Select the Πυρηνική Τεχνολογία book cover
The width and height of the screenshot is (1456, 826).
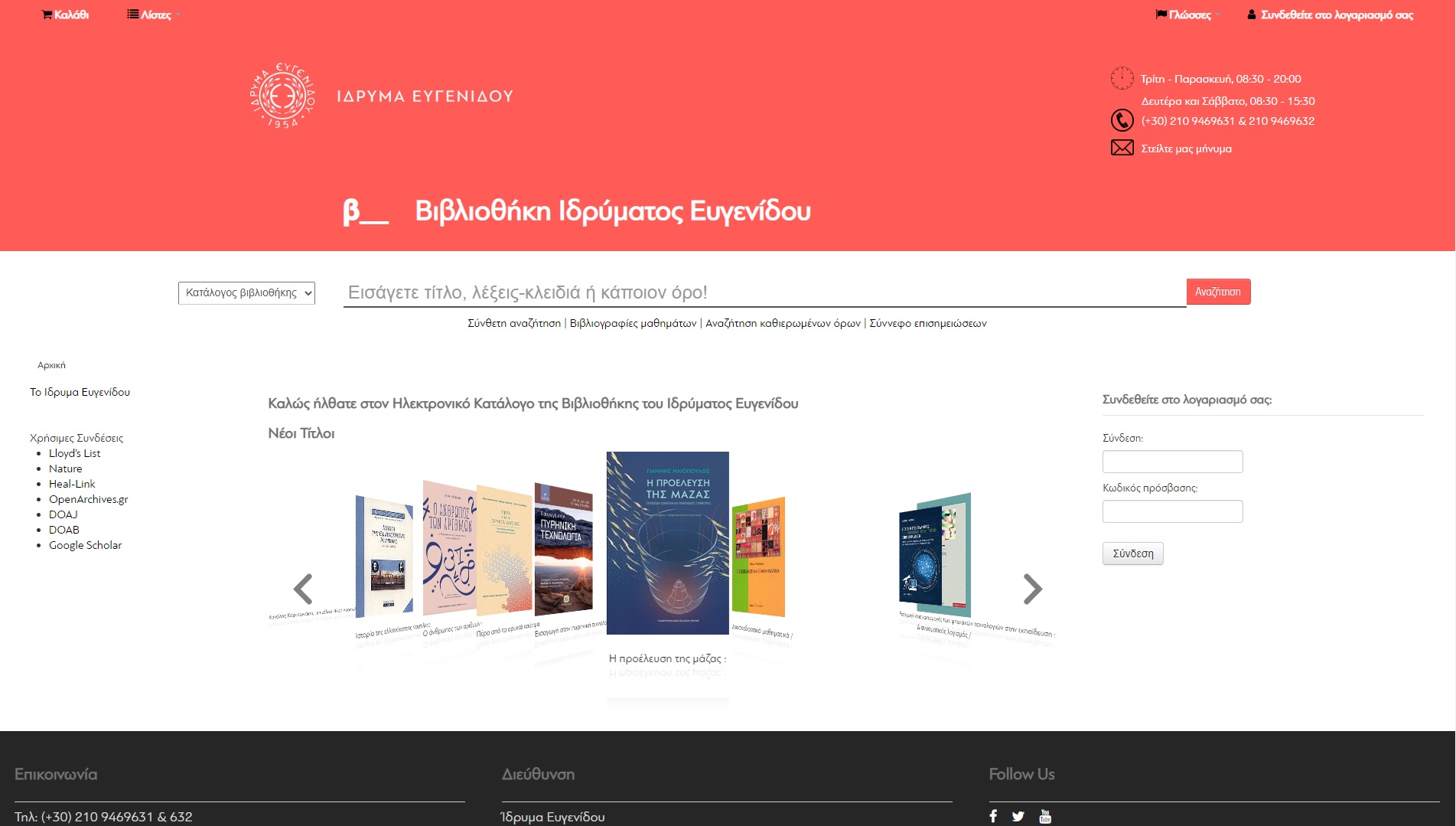(x=564, y=549)
